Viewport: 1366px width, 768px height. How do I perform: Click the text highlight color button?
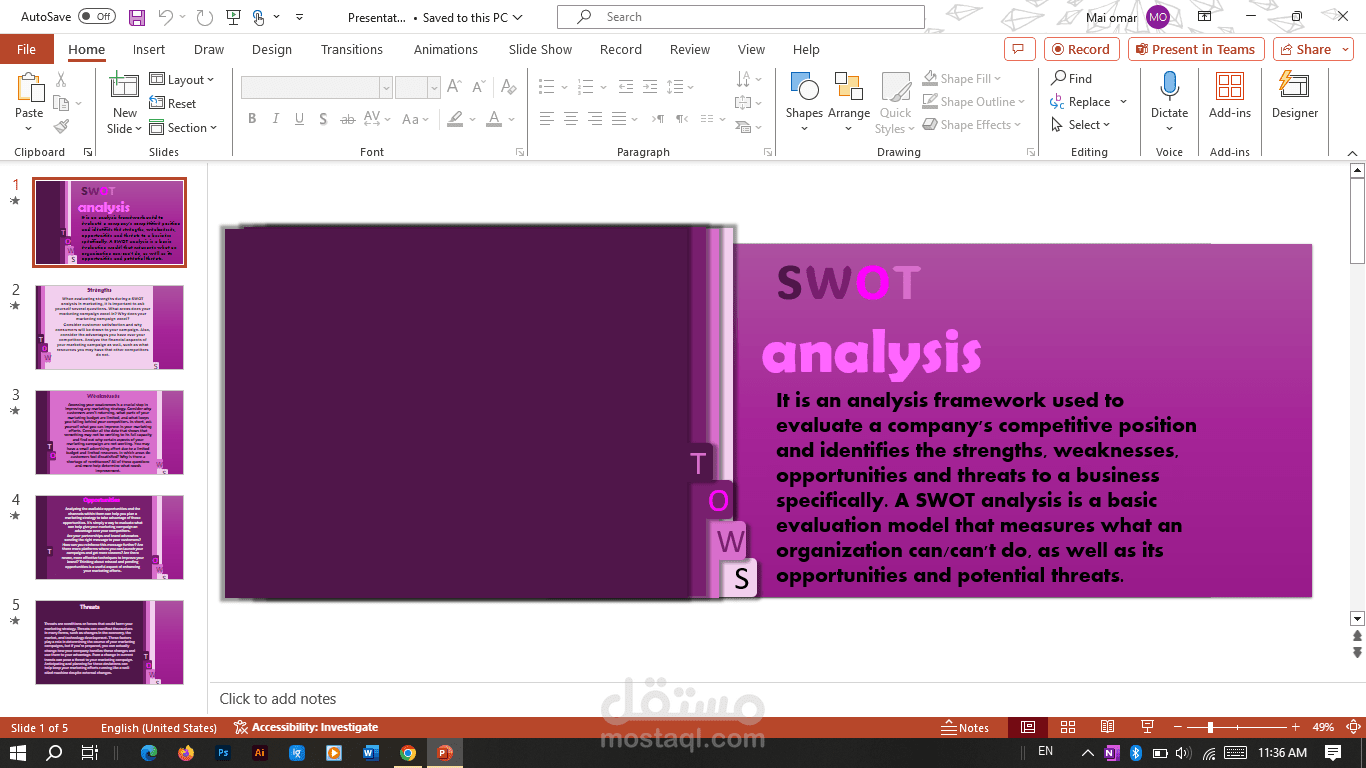[455, 119]
